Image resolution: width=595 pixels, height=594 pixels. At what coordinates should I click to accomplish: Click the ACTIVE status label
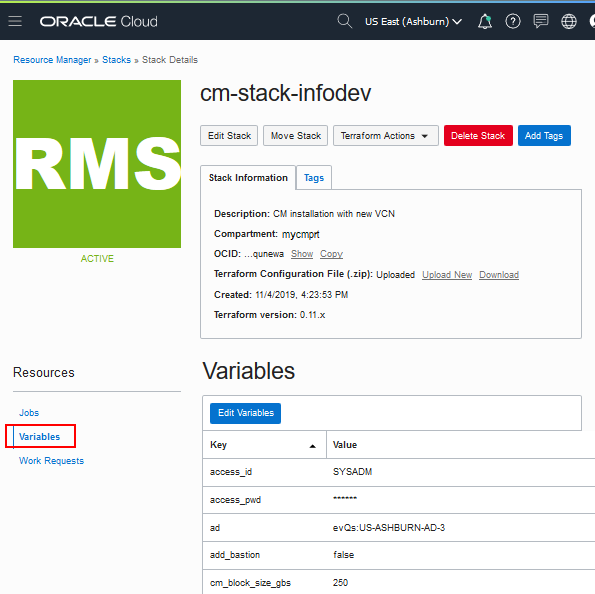pyautogui.click(x=97, y=259)
